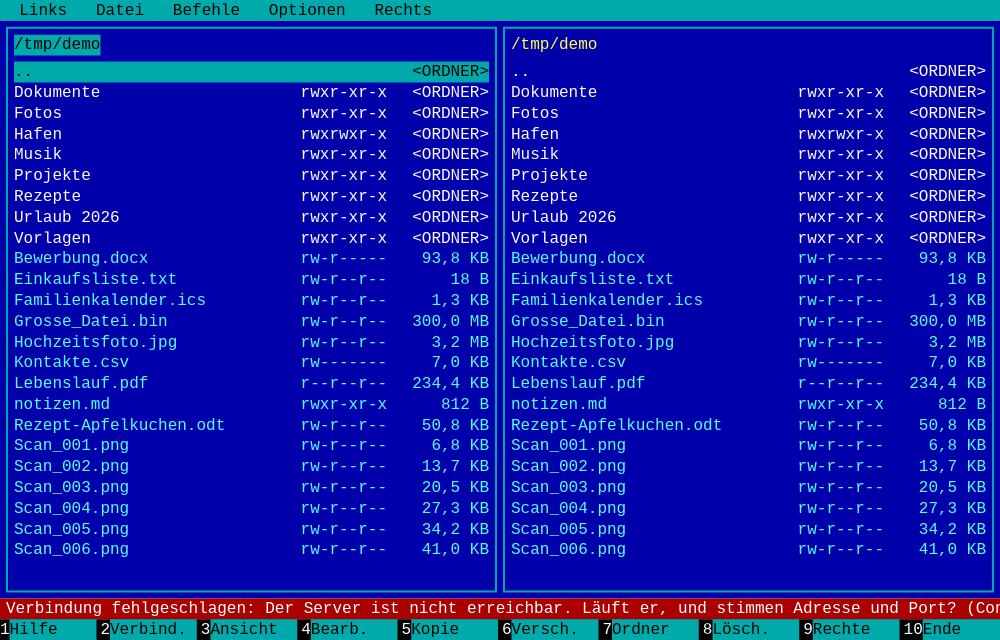Open the Optionen menu

click(307, 10)
